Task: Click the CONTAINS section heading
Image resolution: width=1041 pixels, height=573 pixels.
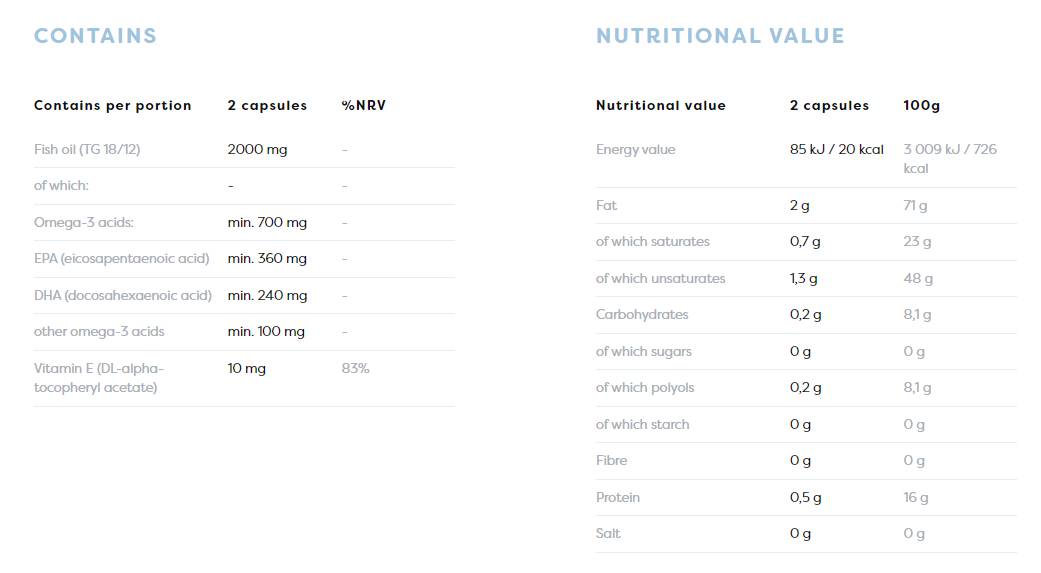Action: (x=95, y=36)
